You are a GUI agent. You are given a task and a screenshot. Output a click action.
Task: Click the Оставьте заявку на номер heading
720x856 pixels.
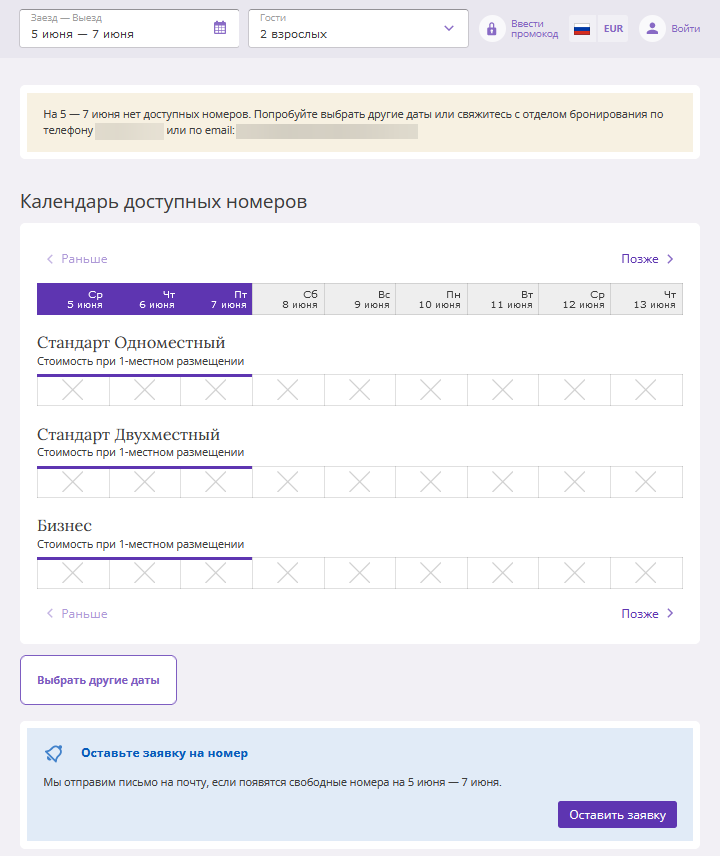[x=164, y=753]
